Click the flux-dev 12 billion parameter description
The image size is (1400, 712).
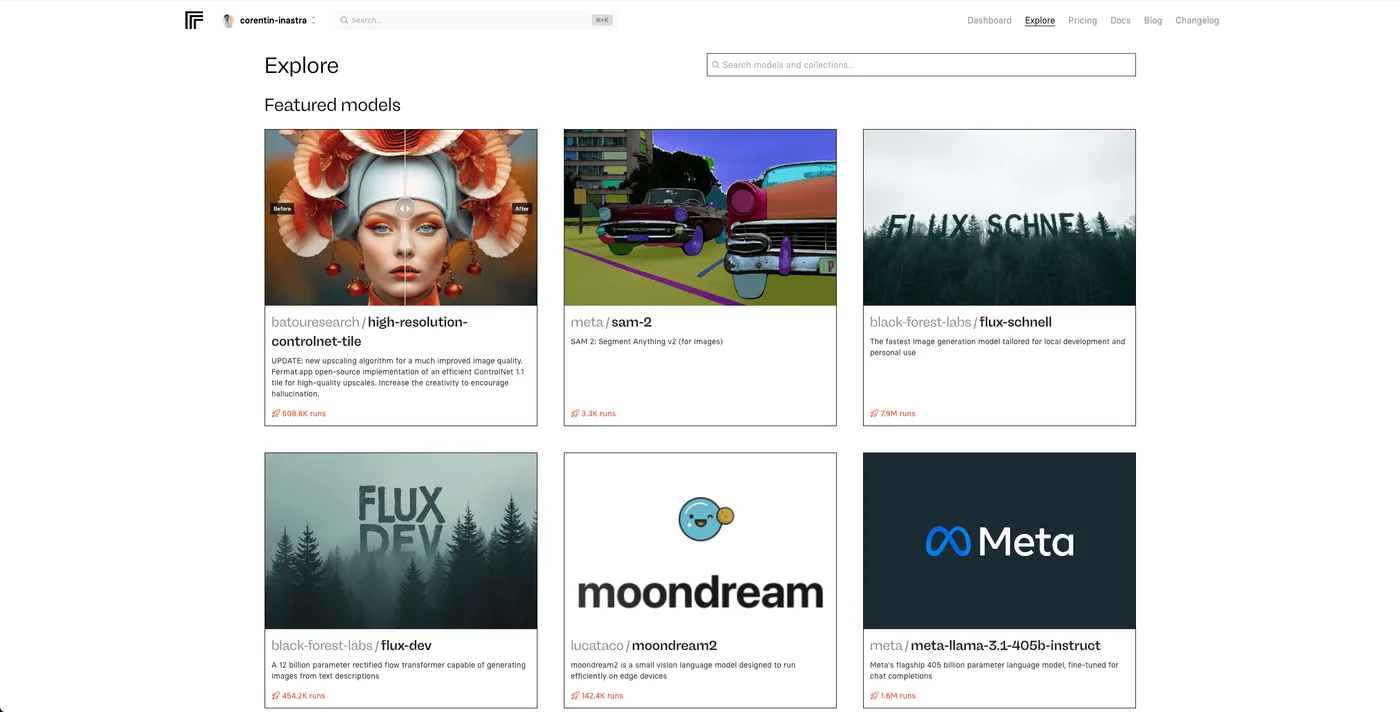[x=397, y=670]
